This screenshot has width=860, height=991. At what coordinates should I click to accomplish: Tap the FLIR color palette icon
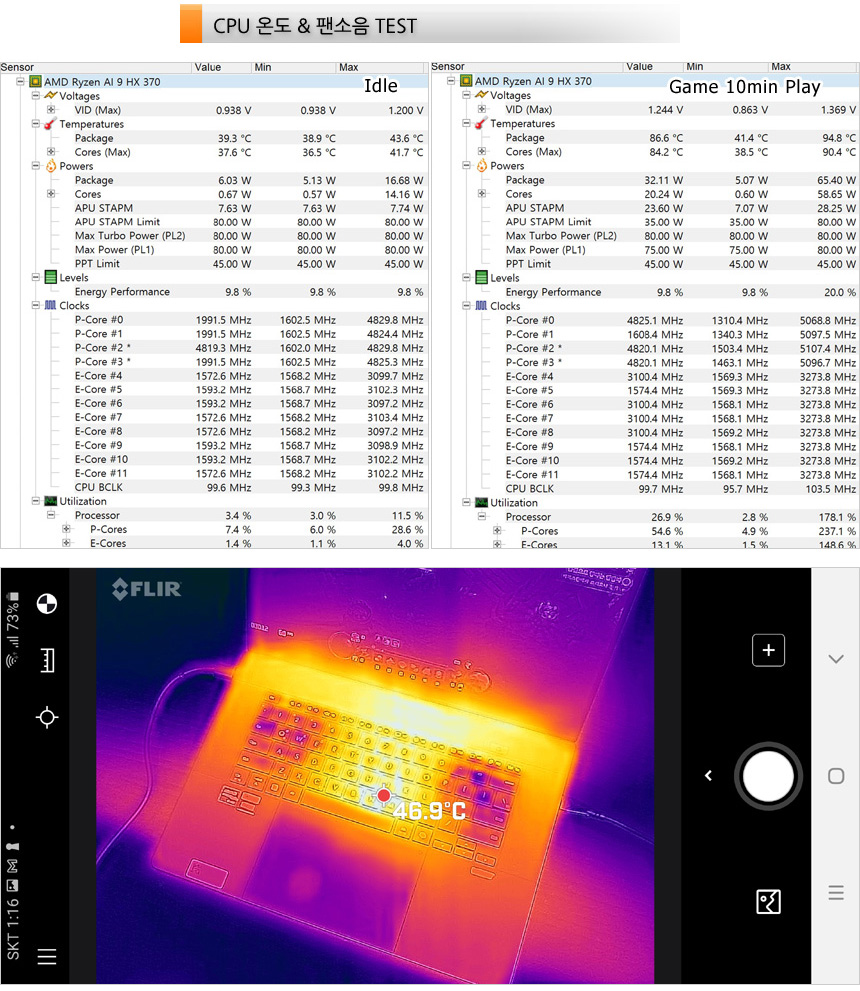click(46, 603)
